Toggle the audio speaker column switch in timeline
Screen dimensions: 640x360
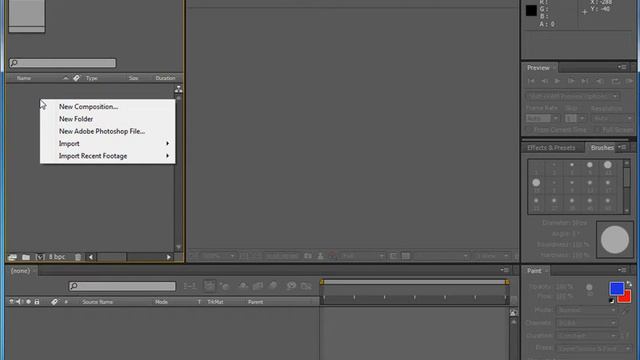tap(19, 302)
